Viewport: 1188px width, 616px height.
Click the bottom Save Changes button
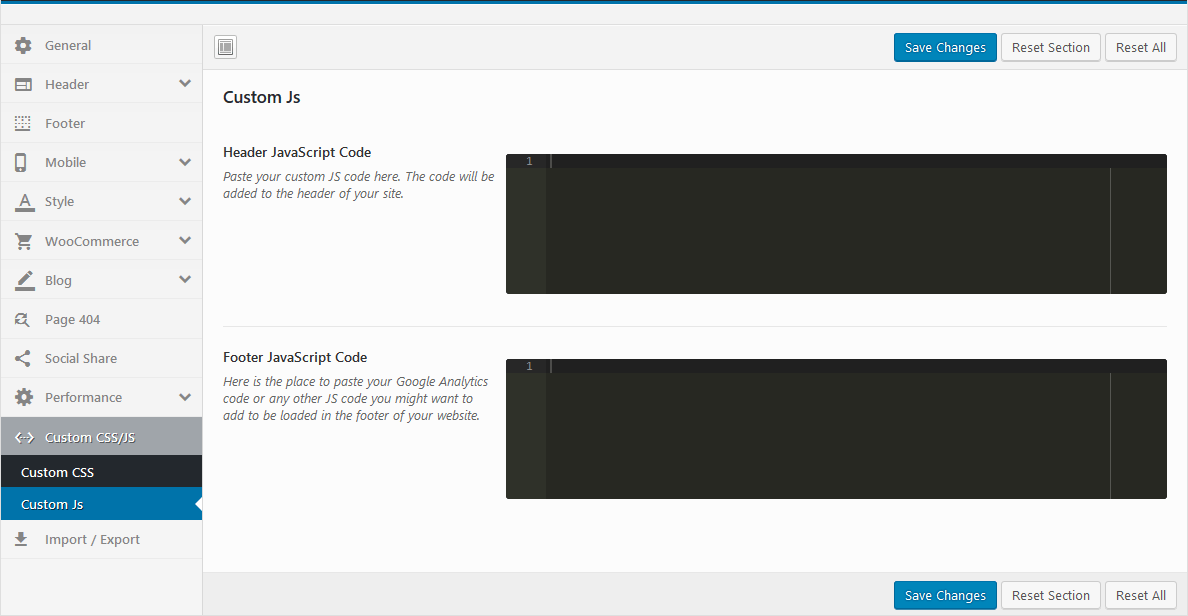coord(945,596)
